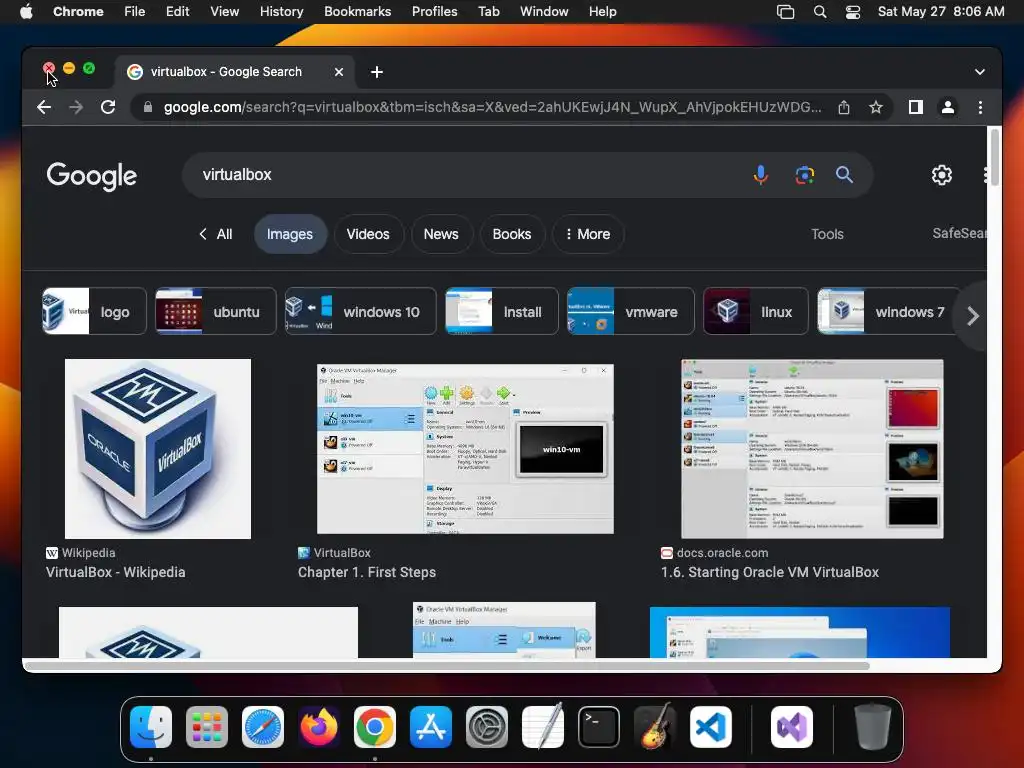
Task: Open the Chrome profile menu
Action: [x=948, y=107]
